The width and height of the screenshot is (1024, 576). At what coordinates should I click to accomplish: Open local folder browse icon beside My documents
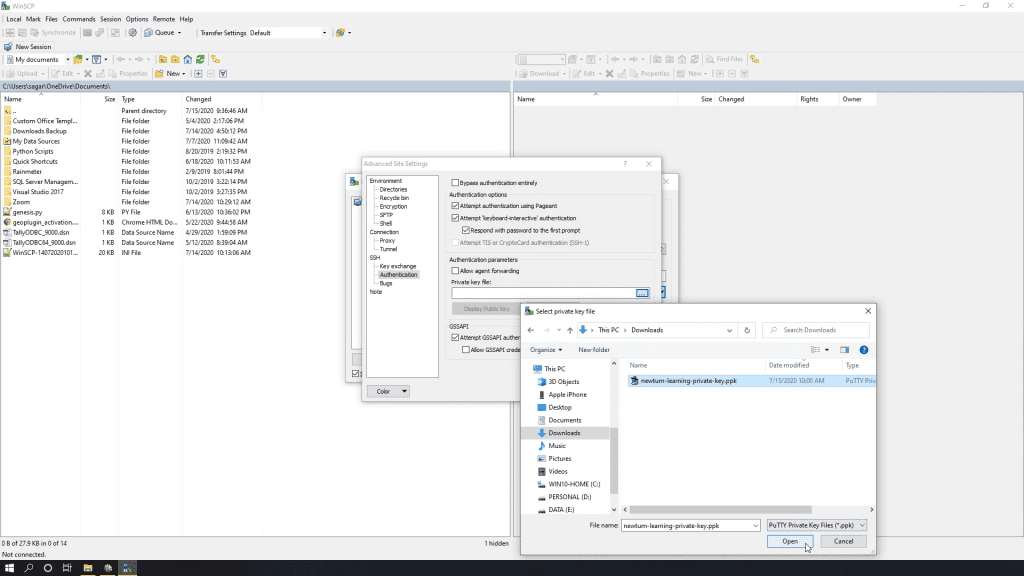[x=78, y=59]
